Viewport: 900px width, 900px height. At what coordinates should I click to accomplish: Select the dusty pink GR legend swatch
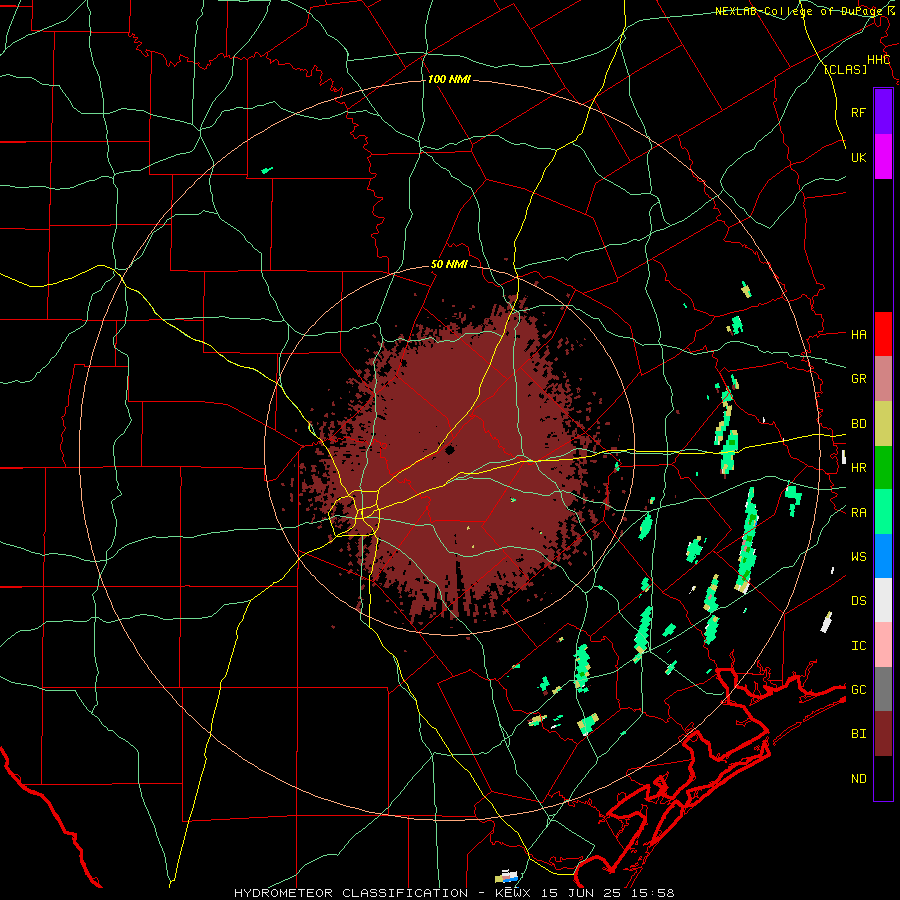pyautogui.click(x=883, y=379)
